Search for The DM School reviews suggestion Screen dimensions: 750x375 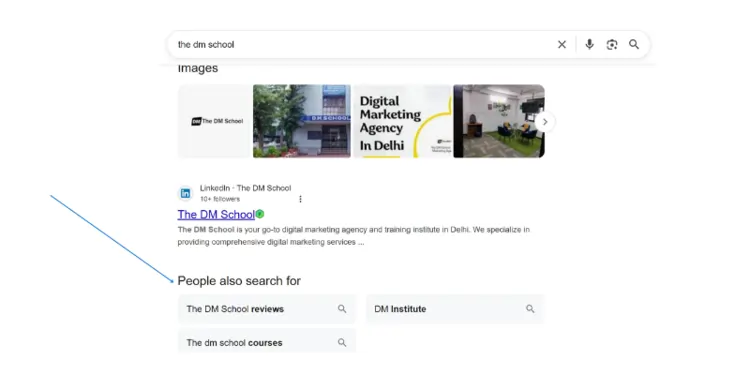[x=267, y=309]
